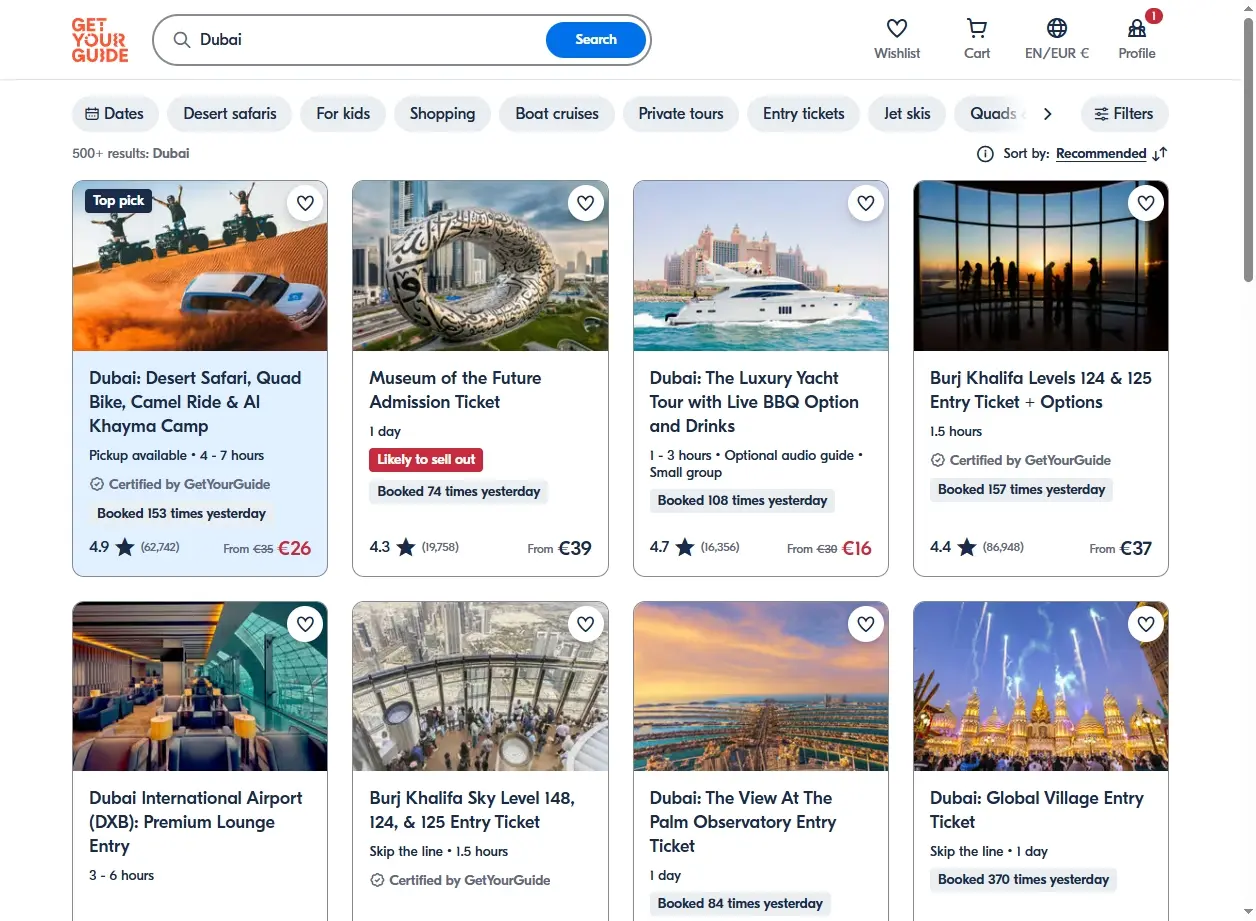Click the sort info icon

(x=985, y=153)
